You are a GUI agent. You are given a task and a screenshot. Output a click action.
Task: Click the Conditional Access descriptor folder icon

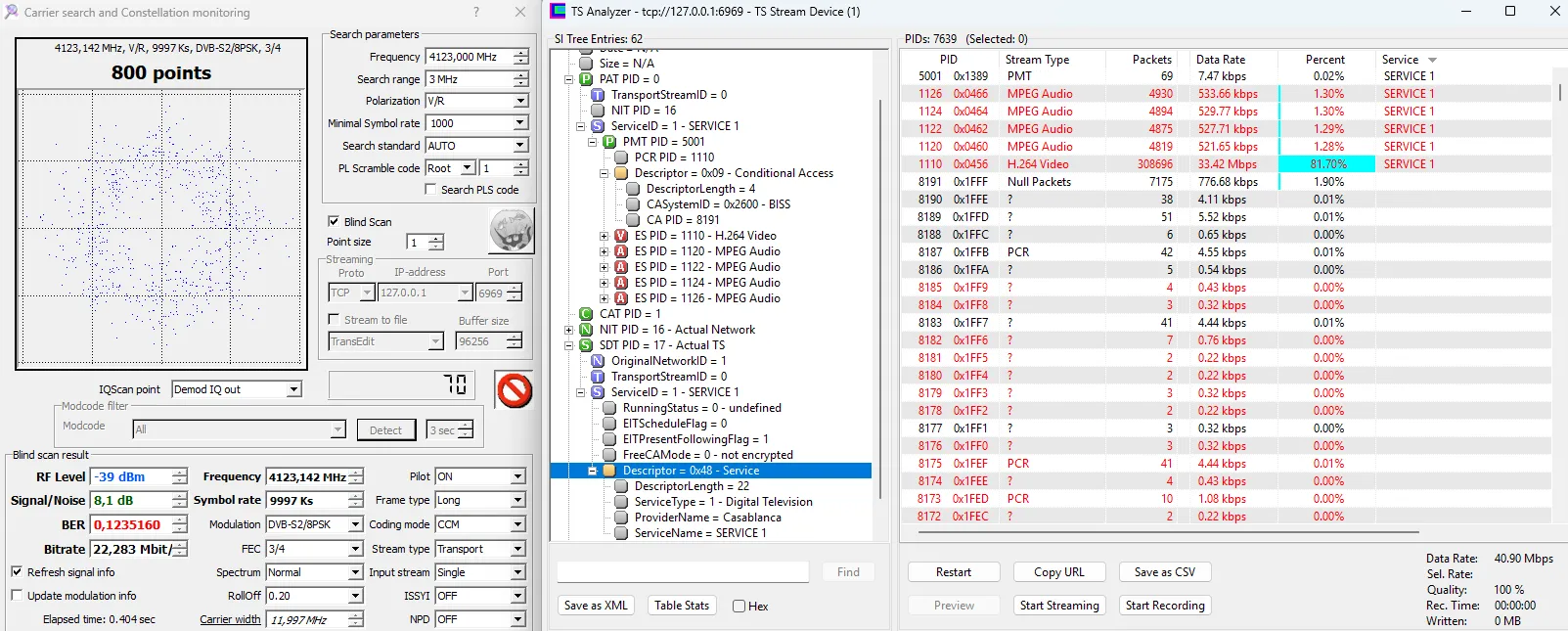(x=620, y=173)
